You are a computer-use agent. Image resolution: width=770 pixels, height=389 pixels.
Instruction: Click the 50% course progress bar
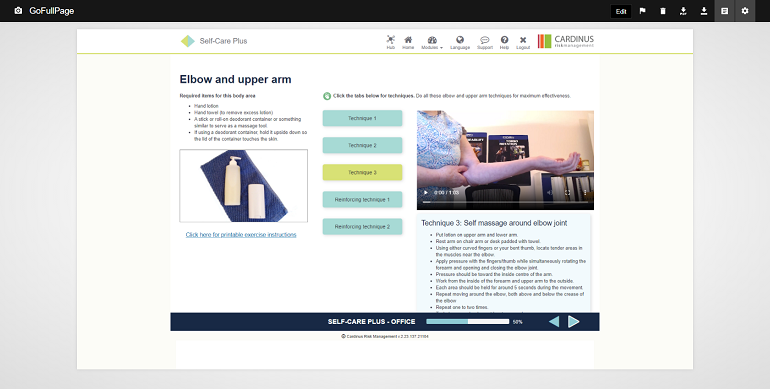(468, 322)
